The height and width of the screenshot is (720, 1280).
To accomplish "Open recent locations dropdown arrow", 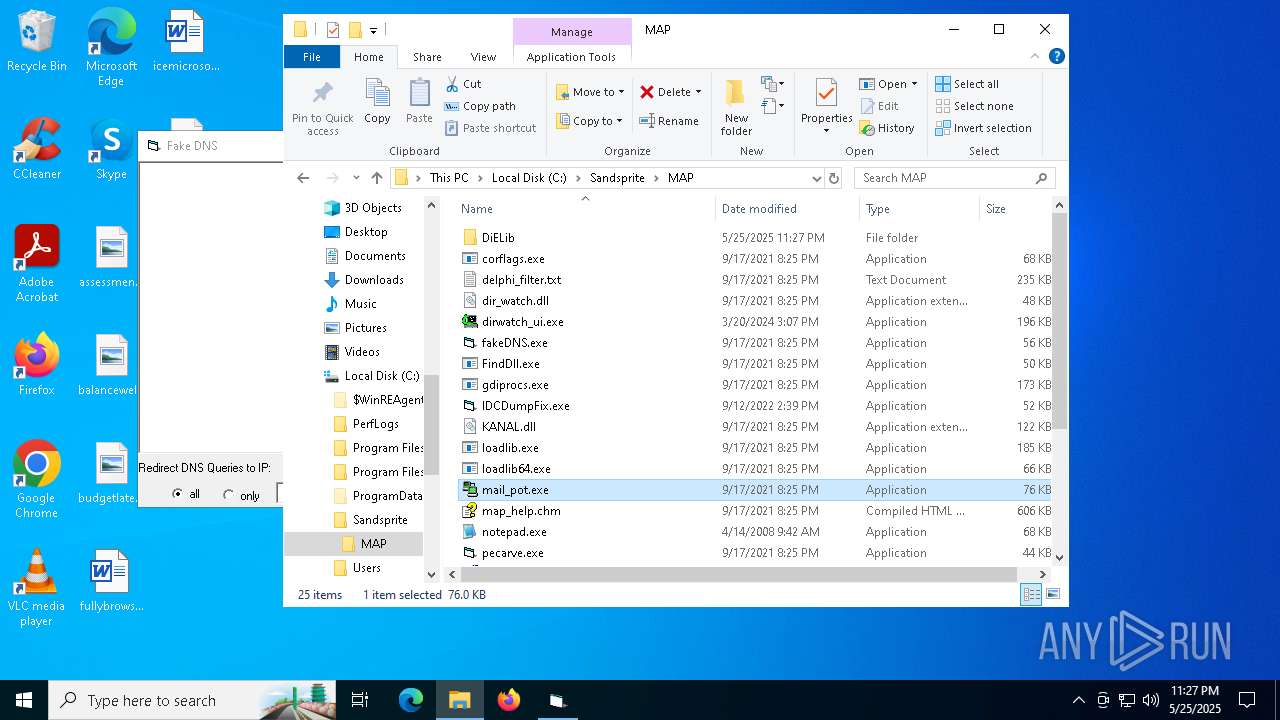I will (356, 178).
